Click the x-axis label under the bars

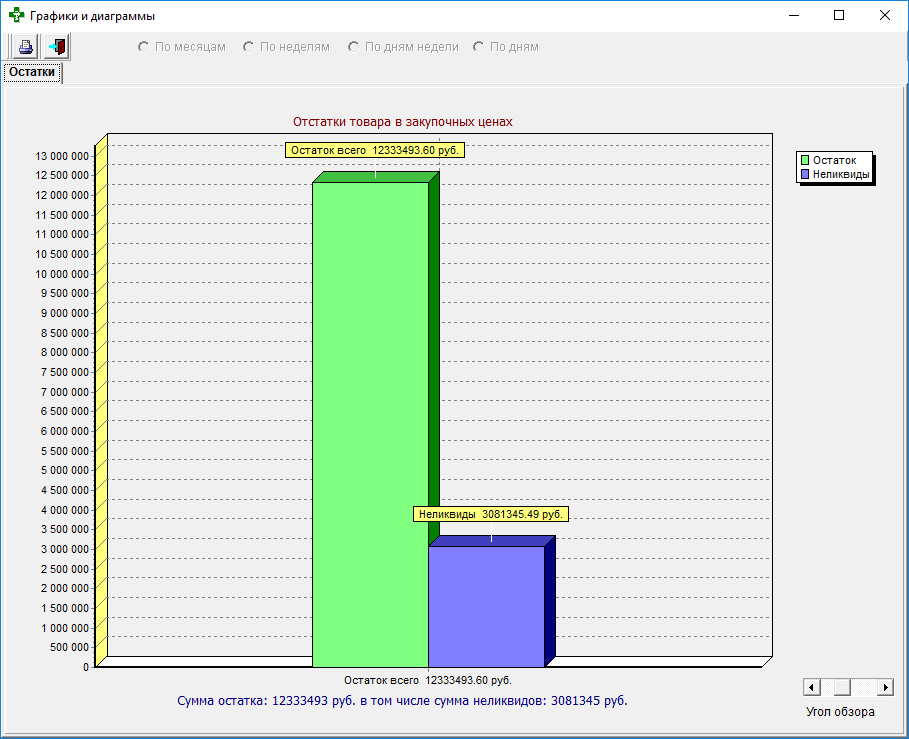[x=428, y=680]
